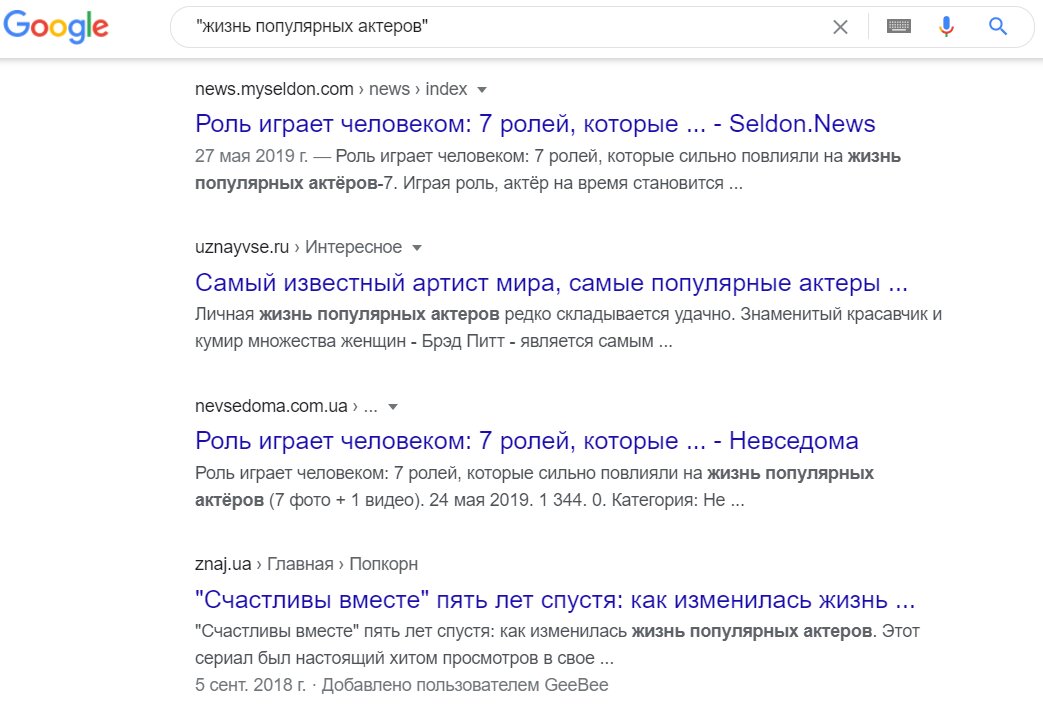
Task: Clear the search query with X icon
Action: [x=840, y=27]
